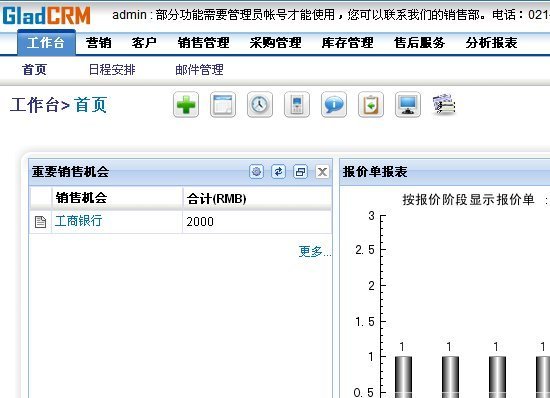Click the chart title 按报价阶段显示报价单
The height and width of the screenshot is (398, 550).
coord(468,200)
